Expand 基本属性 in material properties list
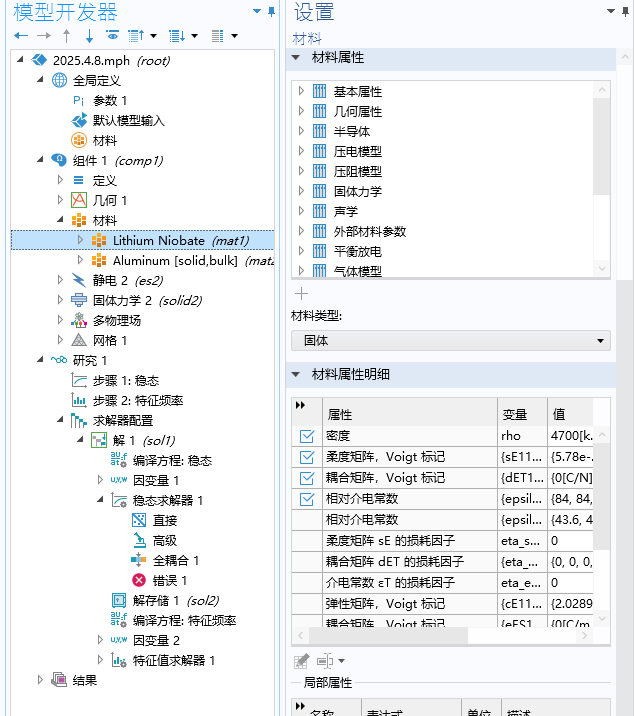Viewport: 634px width, 716px height. [x=301, y=91]
